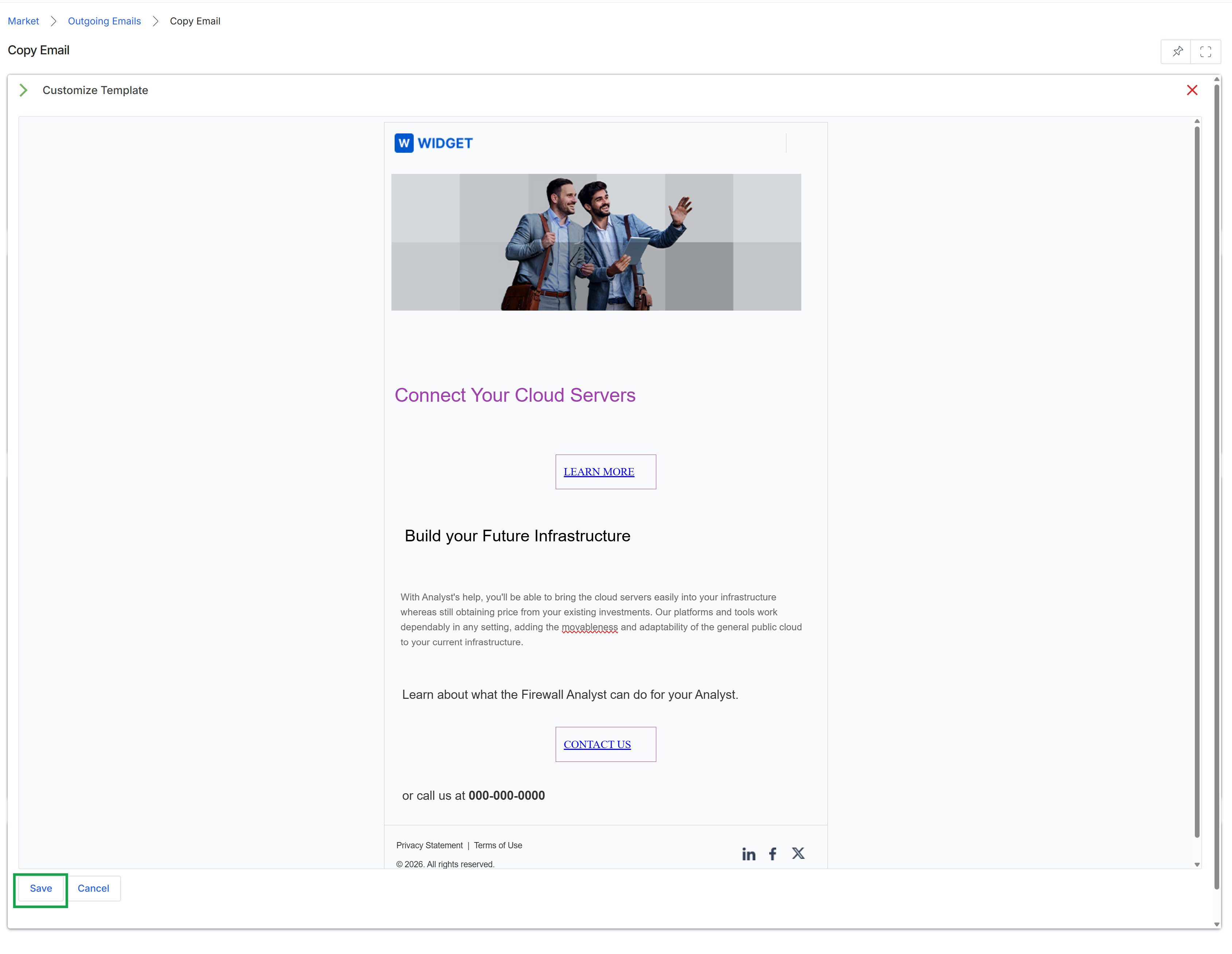1232x954 pixels.
Task: Click the outer panel scrollbar down arrow
Action: [x=1217, y=924]
